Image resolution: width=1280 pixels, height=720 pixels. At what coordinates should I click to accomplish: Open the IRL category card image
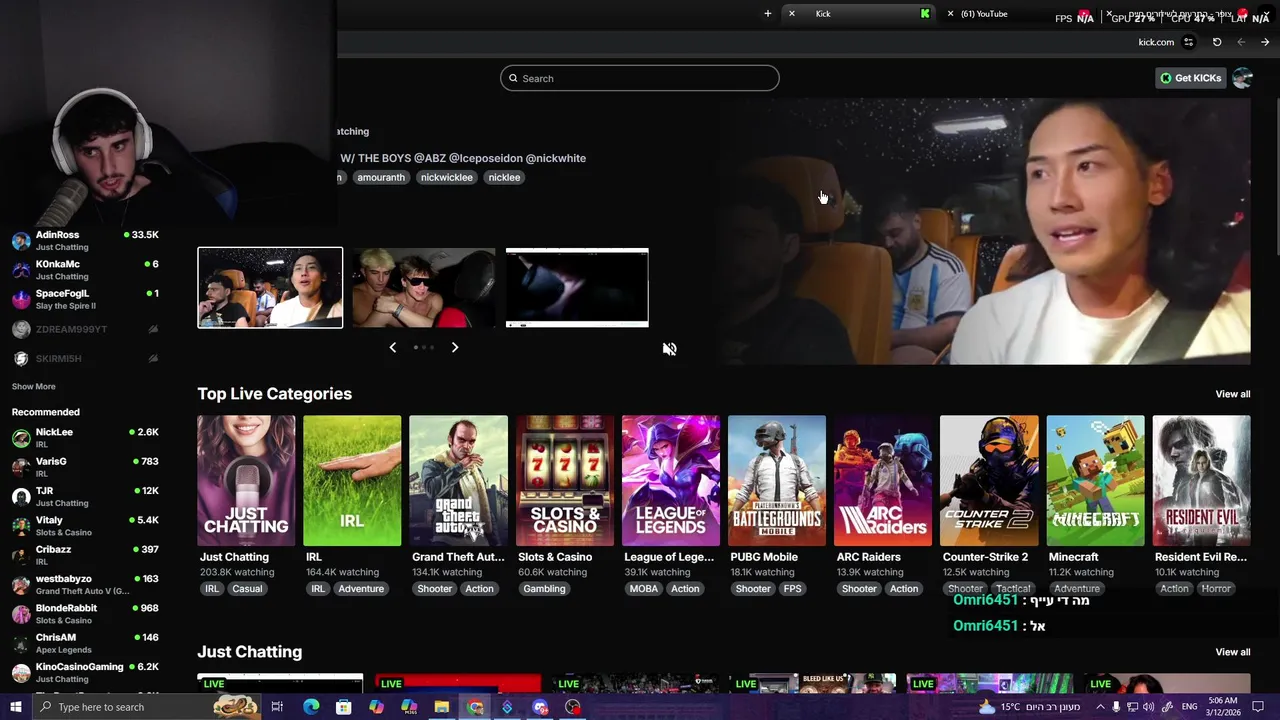coord(352,481)
